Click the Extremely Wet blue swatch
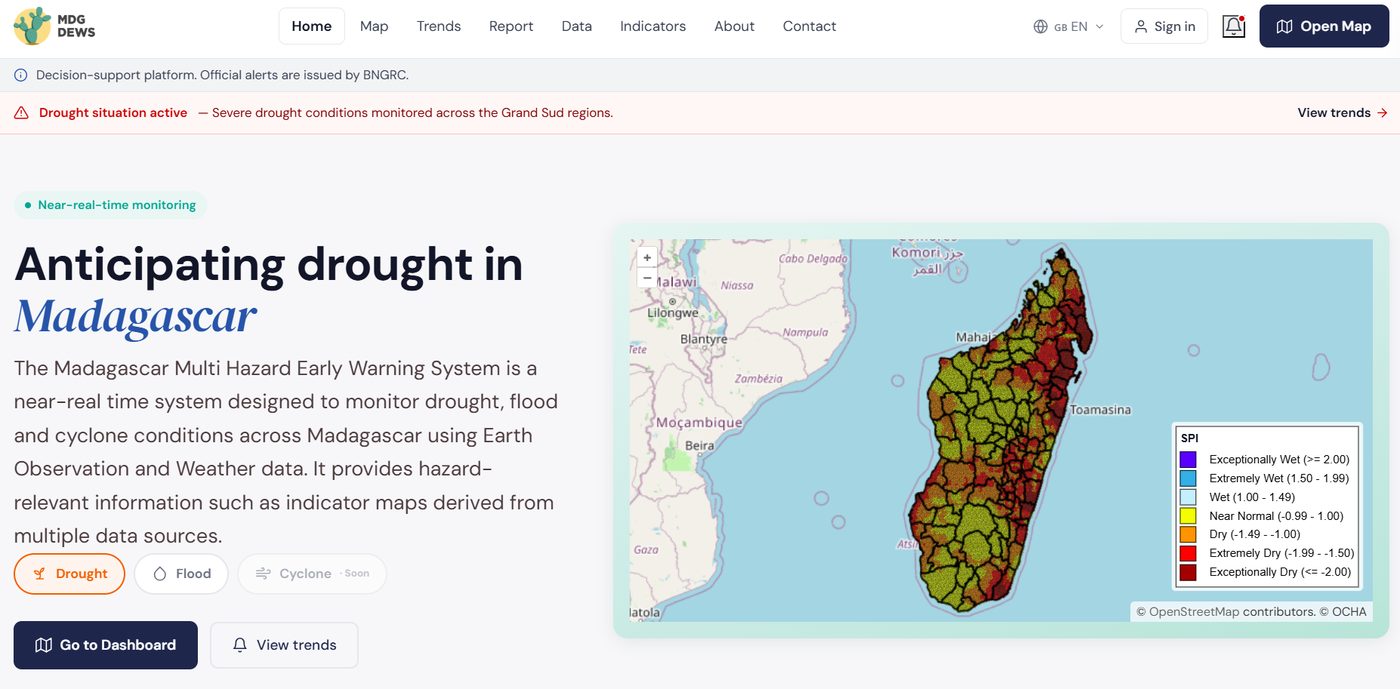Screen dimensions: 1400x689 (1188, 479)
